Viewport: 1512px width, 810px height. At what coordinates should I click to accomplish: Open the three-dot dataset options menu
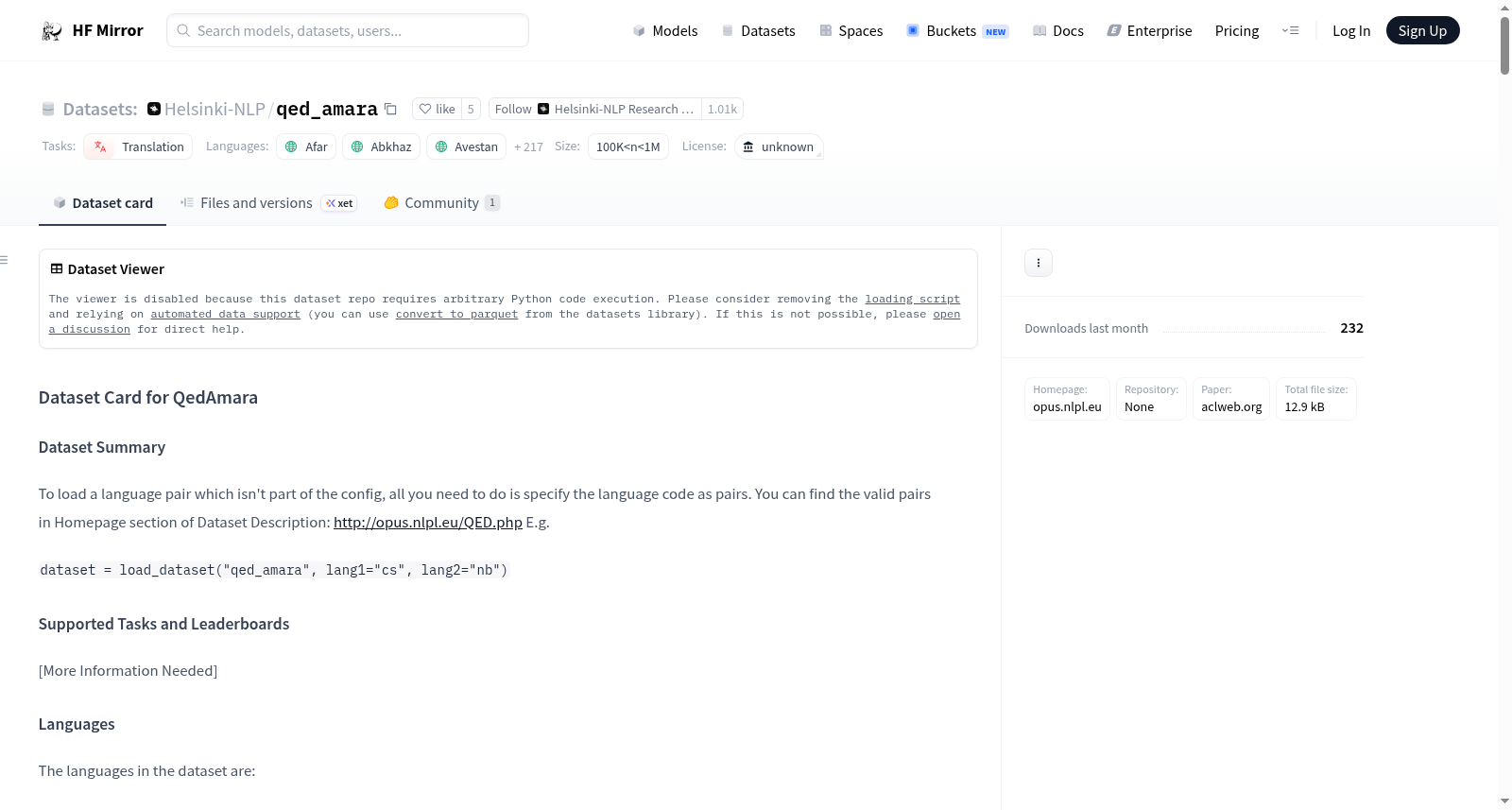[x=1039, y=263]
